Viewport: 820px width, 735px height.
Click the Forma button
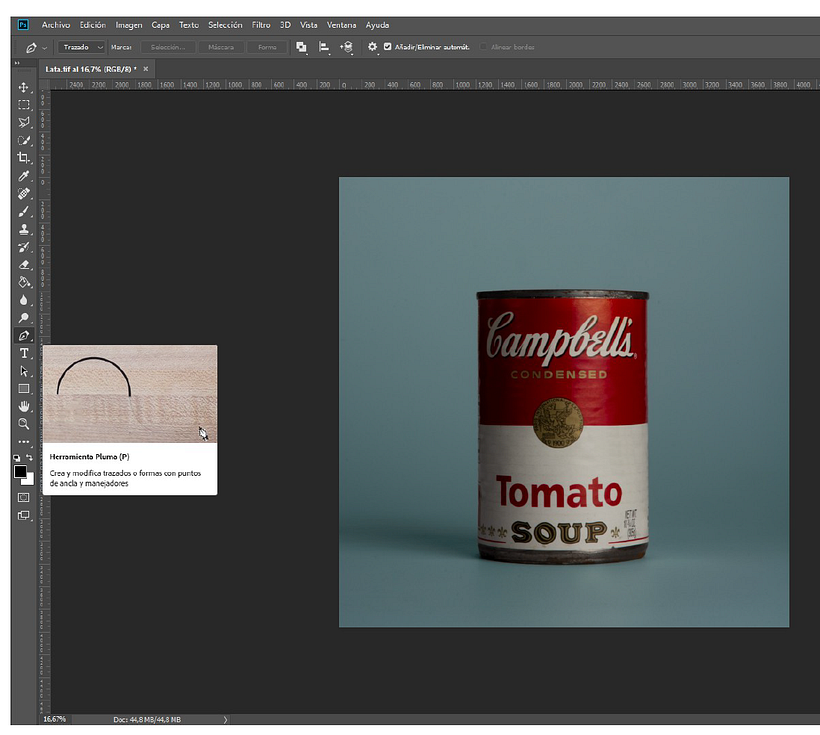click(x=267, y=47)
